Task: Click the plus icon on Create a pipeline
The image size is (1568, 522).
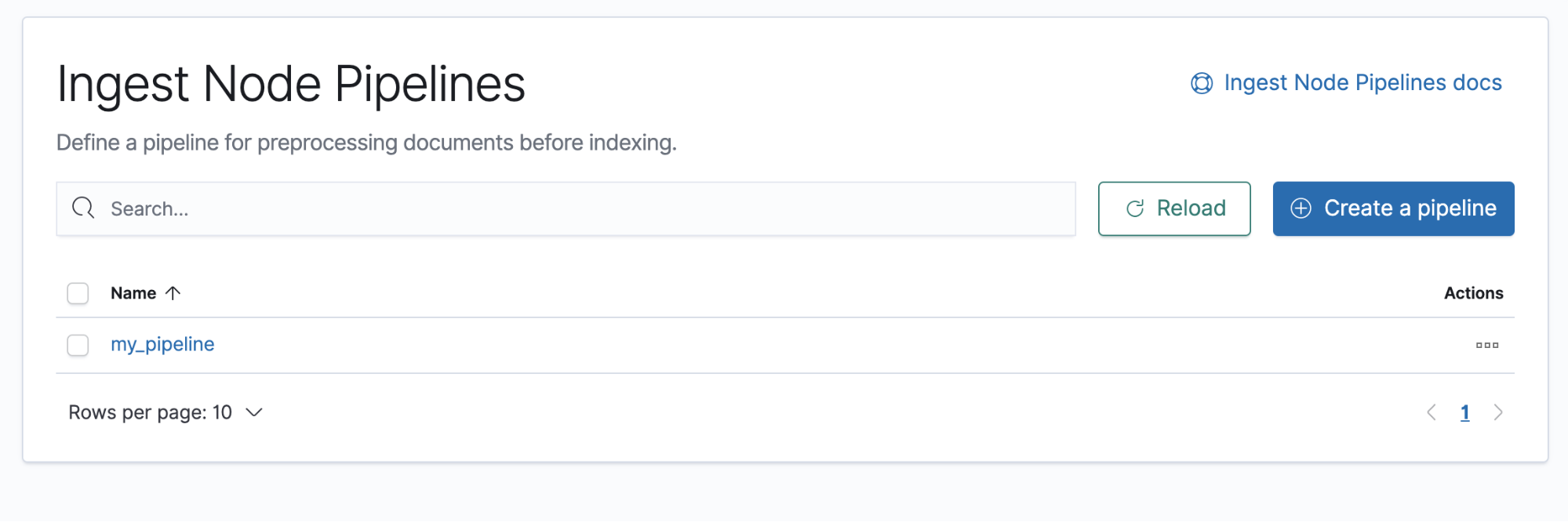Action: (1301, 208)
